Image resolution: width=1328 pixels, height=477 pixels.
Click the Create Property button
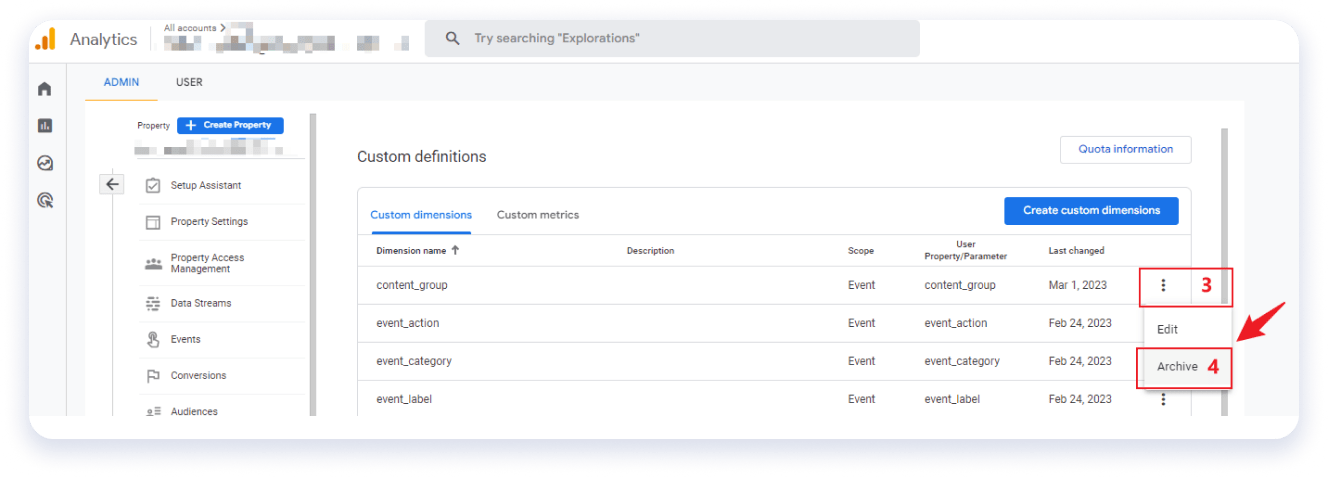(x=230, y=125)
